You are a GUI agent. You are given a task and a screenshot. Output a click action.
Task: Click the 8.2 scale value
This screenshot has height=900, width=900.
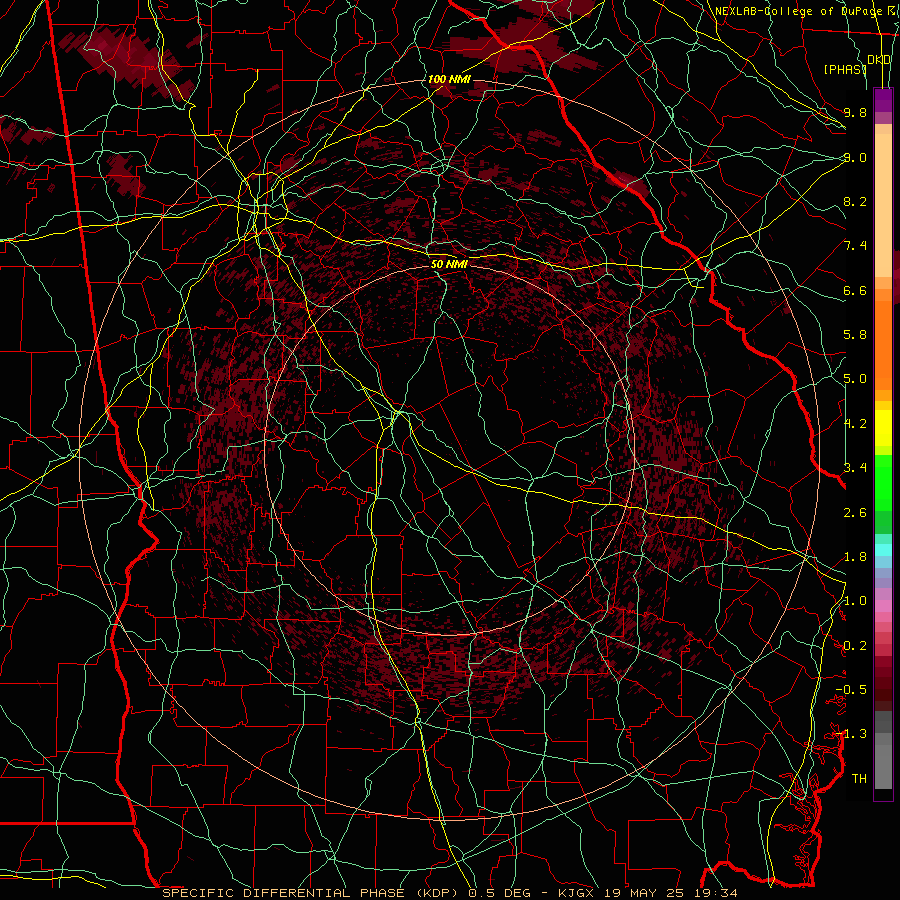click(x=855, y=201)
